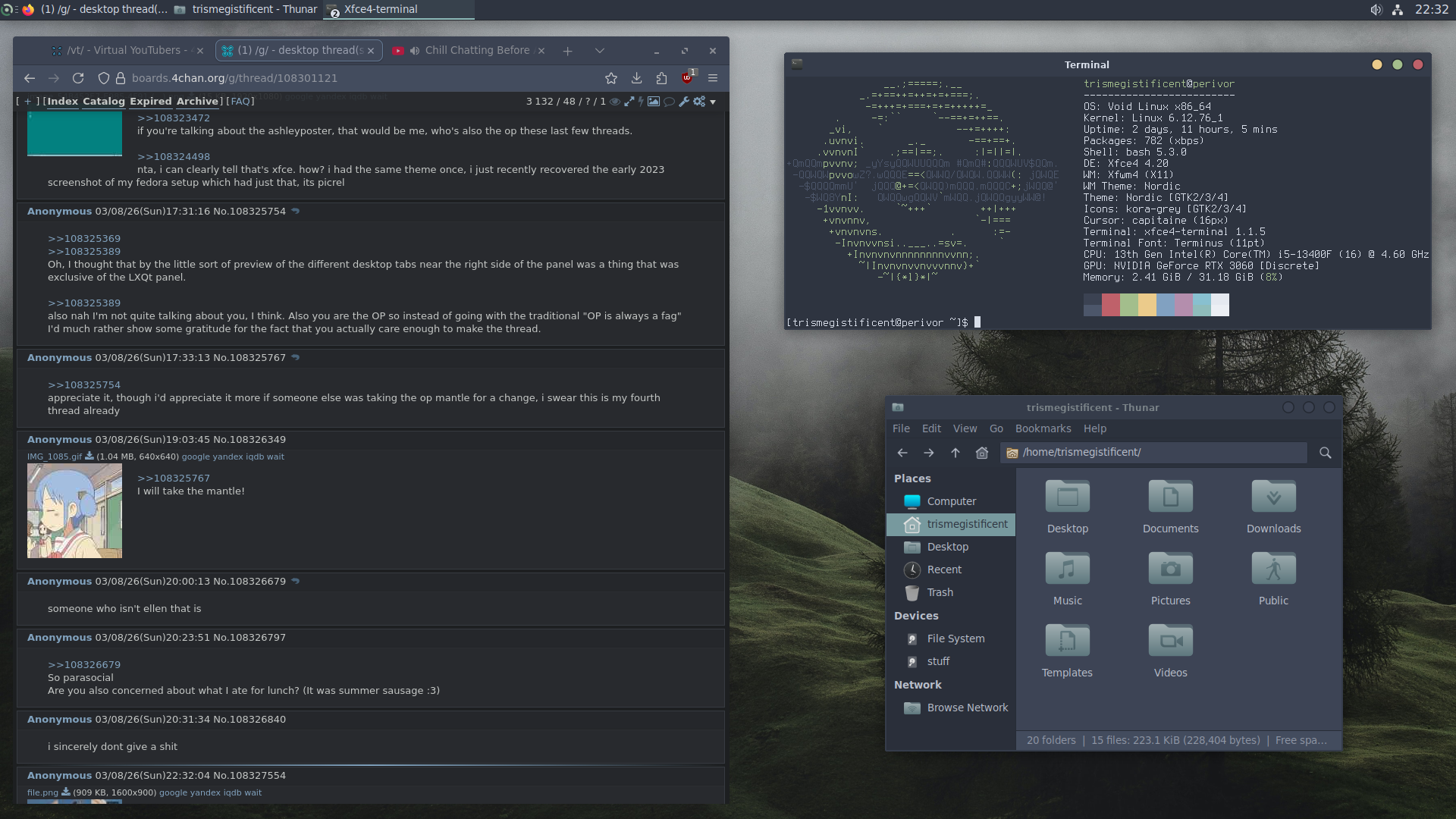Reload the current browser page

[78, 78]
